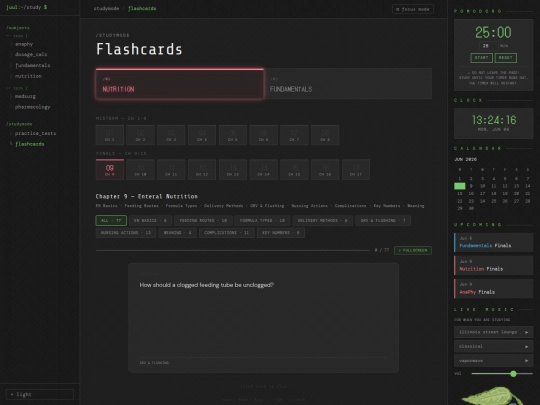Image resolution: width=540 pixels, height=405 pixels.
Task: Click the 13:24:16 clock display
Action: point(494,120)
